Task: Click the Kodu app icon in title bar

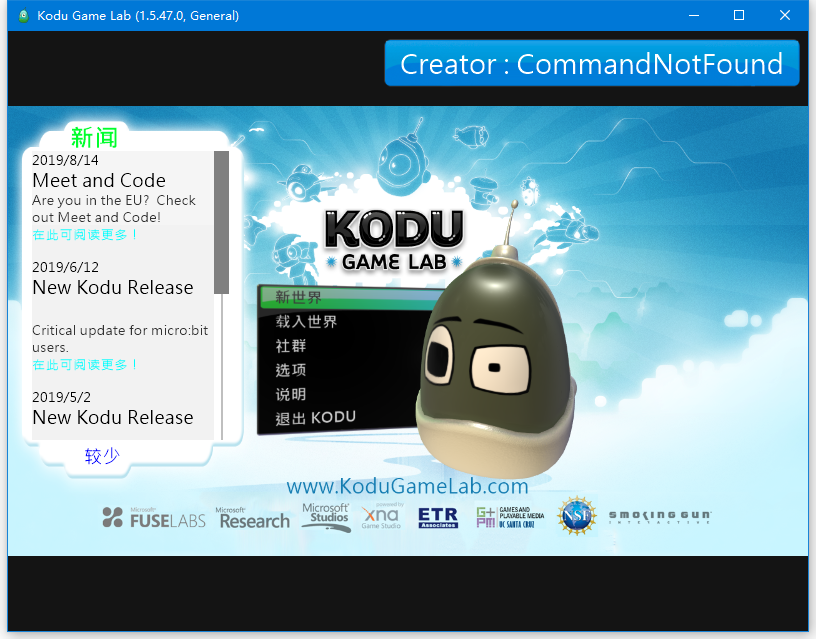Action: click(x=23, y=16)
